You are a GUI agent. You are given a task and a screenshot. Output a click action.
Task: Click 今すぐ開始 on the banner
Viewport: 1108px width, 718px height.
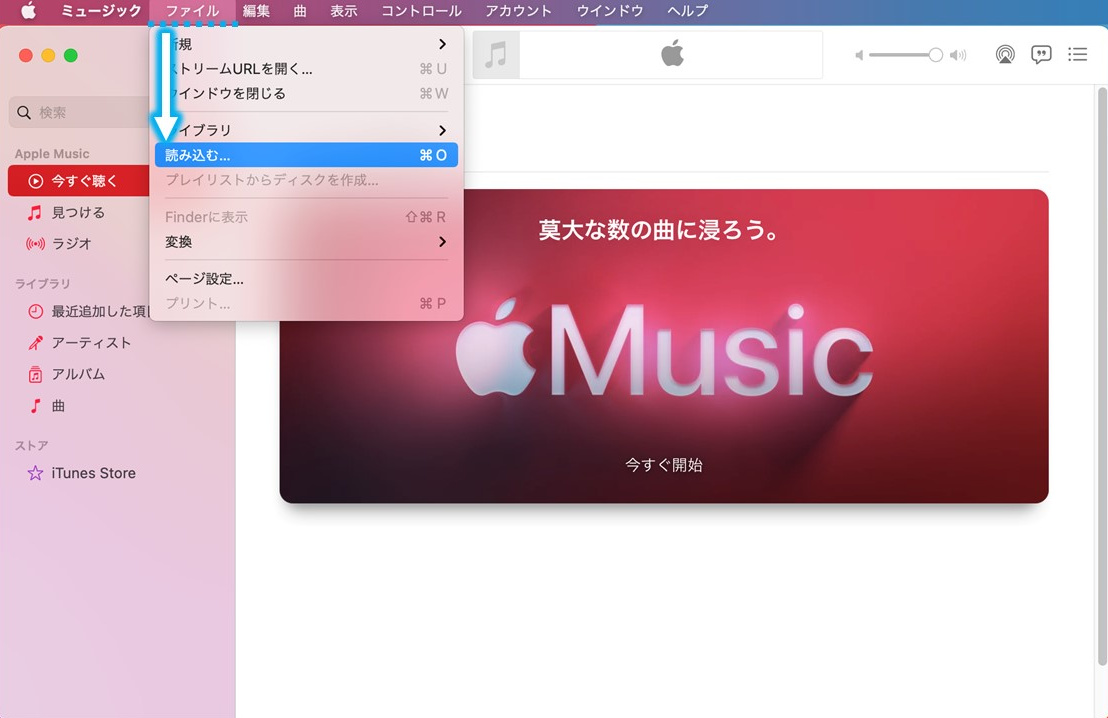pos(664,465)
